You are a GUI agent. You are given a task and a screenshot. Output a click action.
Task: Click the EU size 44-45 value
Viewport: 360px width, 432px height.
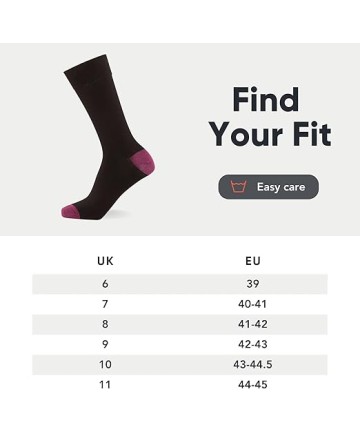(x=253, y=385)
